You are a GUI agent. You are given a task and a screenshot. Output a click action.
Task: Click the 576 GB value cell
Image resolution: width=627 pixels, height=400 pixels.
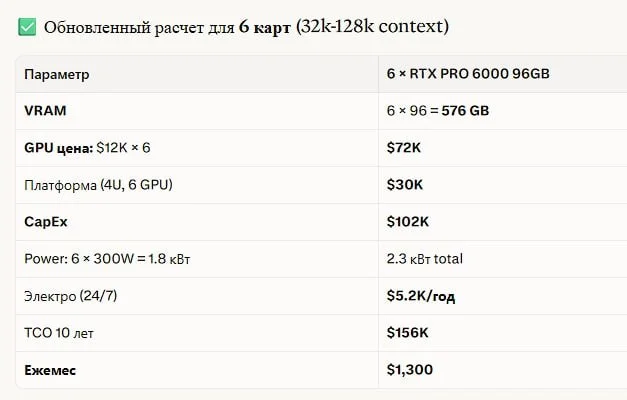click(438, 111)
